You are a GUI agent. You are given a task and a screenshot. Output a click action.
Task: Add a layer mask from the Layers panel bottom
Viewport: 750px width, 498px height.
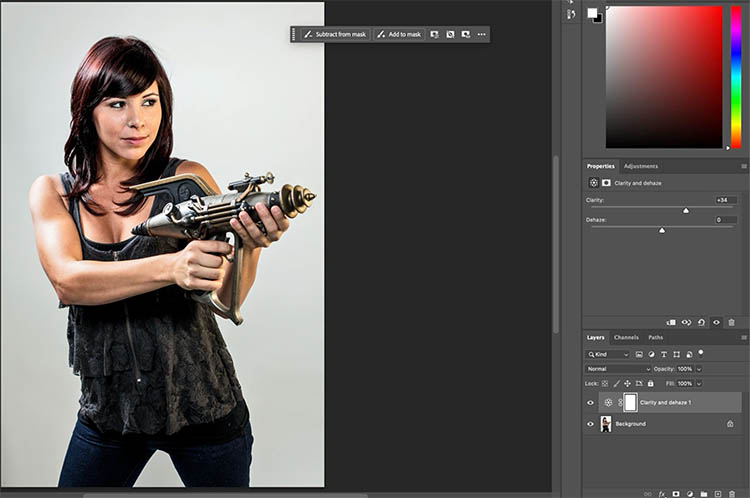click(x=676, y=493)
